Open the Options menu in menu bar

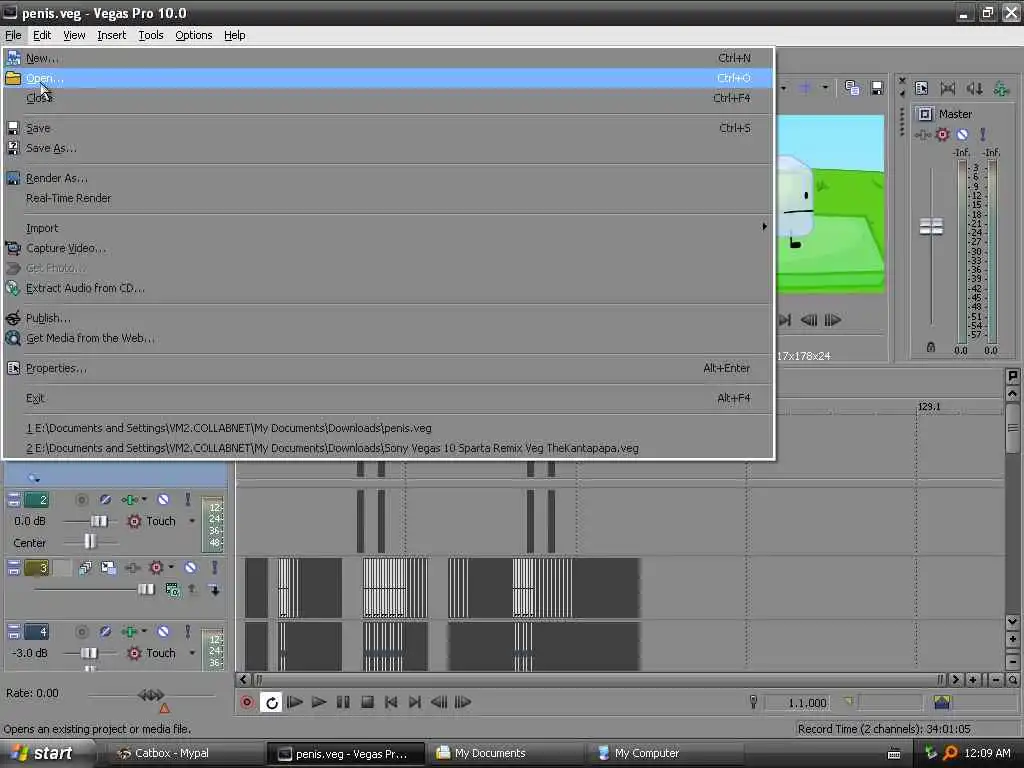193,35
